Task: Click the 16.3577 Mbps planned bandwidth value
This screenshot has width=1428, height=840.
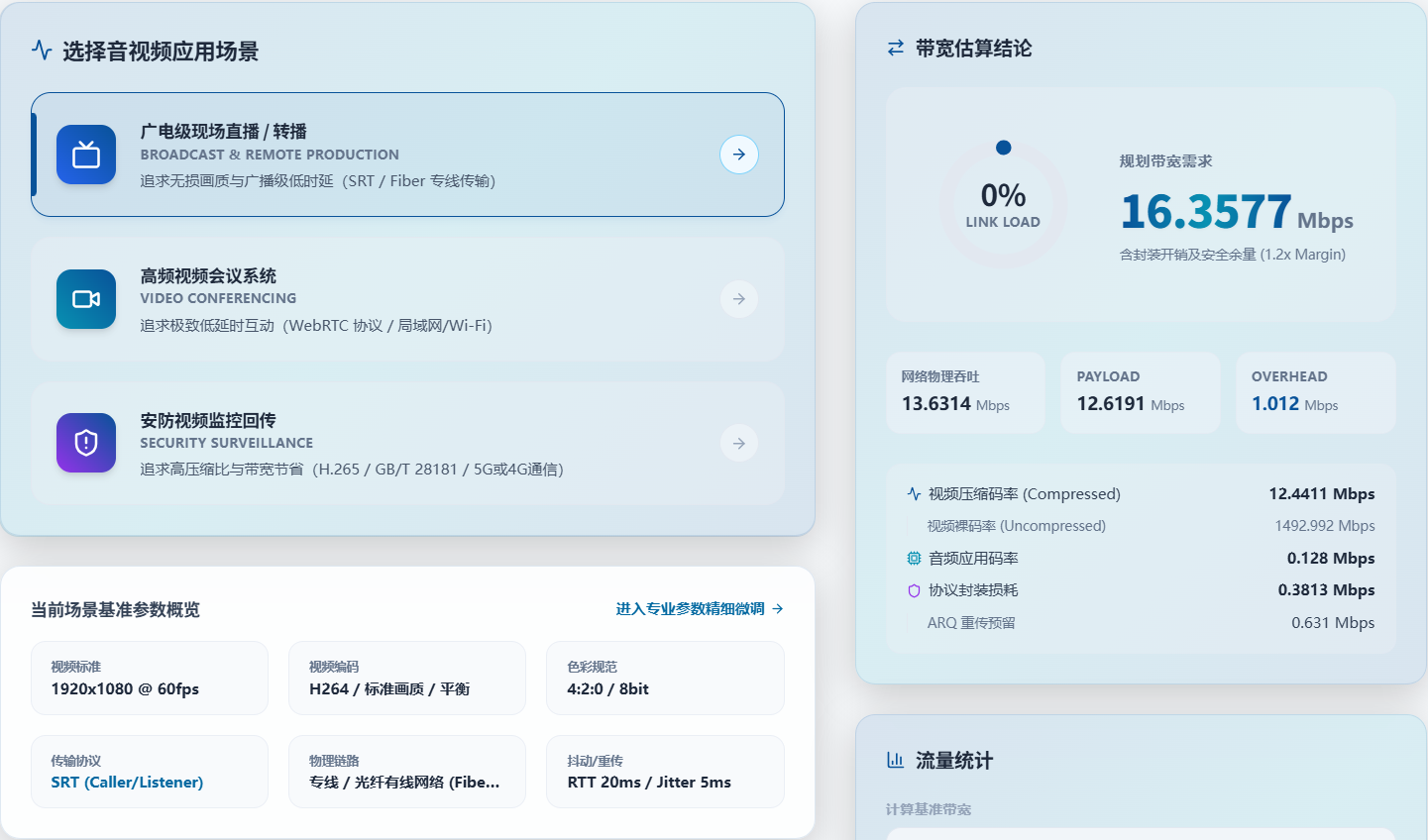Action: tap(1237, 211)
